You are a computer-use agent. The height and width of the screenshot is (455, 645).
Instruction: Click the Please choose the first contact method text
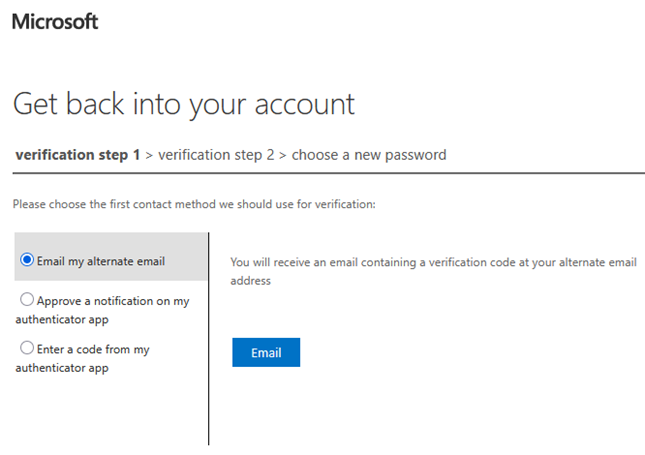(x=194, y=204)
